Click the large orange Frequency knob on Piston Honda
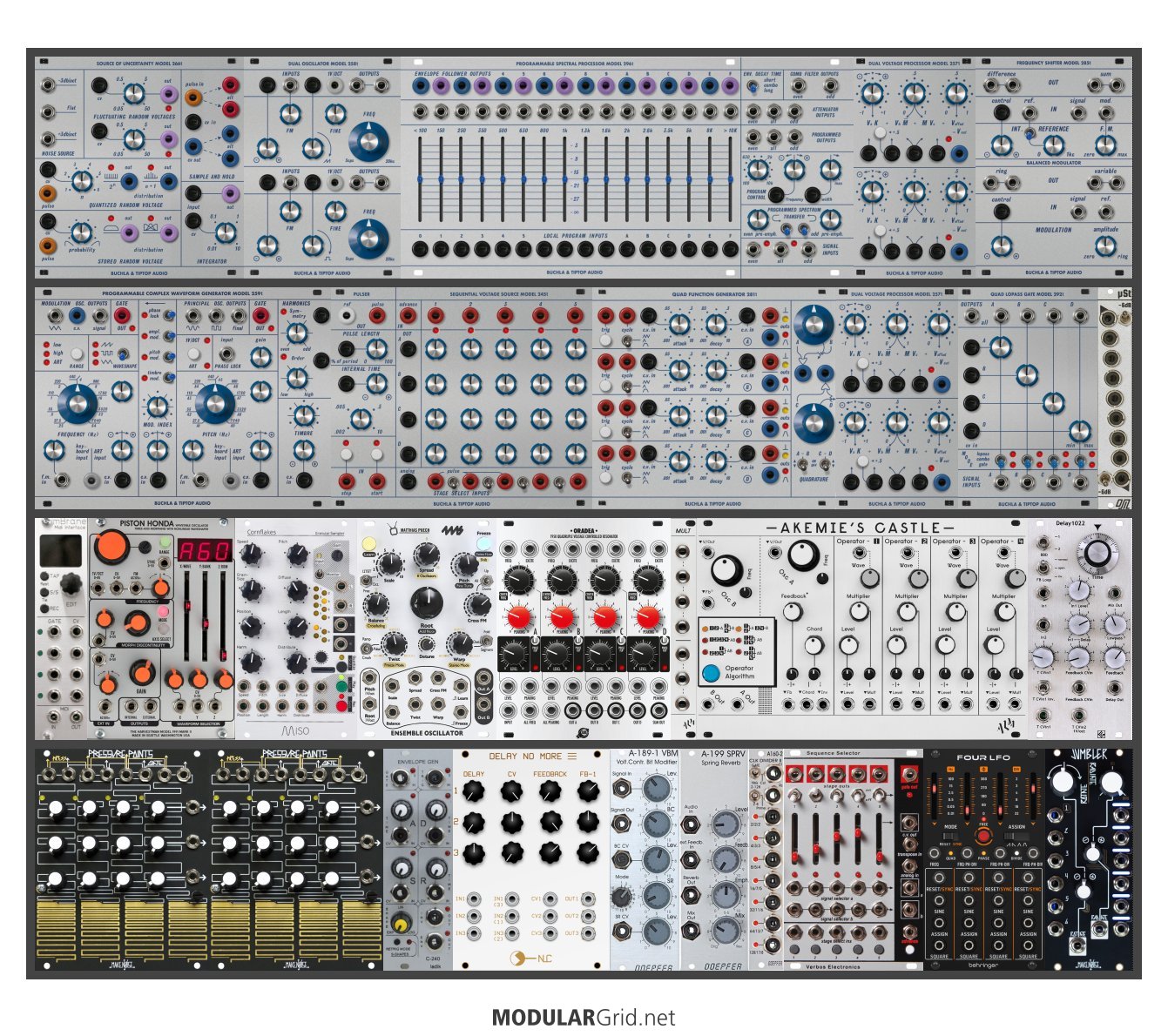Viewport: 1168px width, 1036px height. coord(111,546)
